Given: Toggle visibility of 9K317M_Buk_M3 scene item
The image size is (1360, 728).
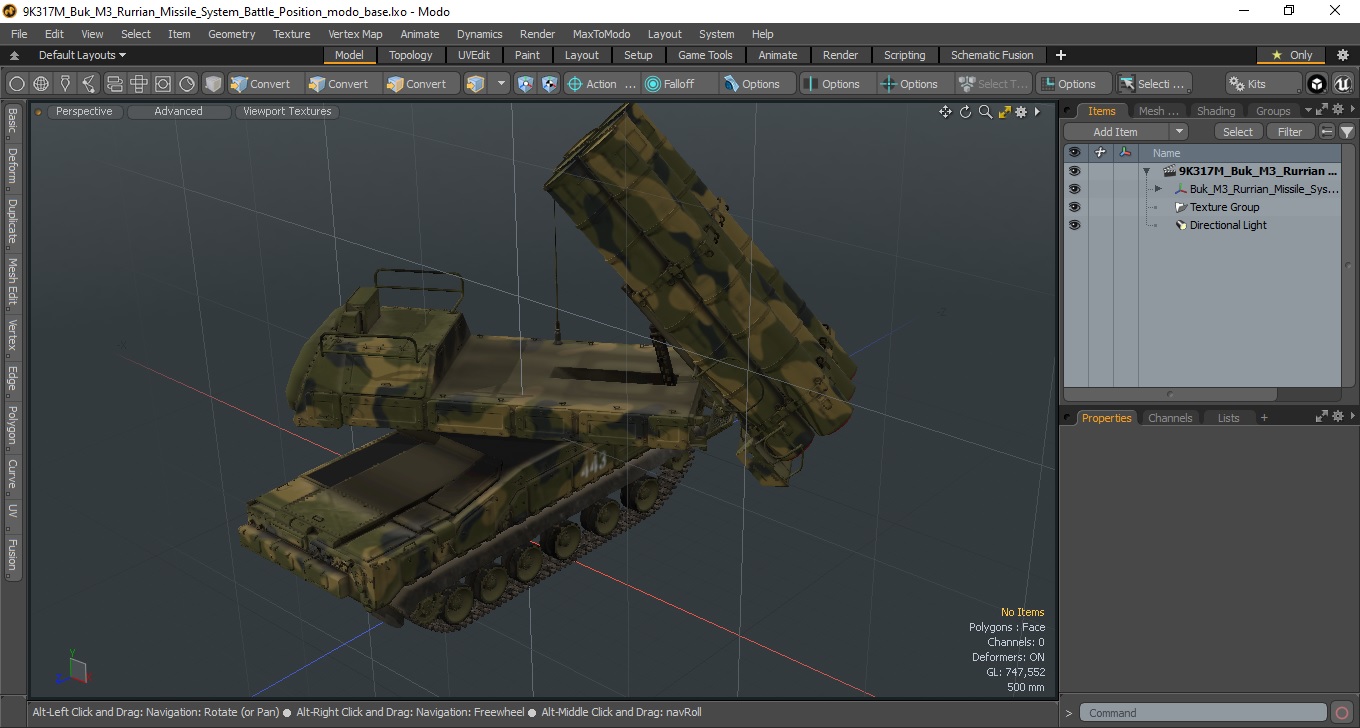Looking at the screenshot, I should [1074, 171].
